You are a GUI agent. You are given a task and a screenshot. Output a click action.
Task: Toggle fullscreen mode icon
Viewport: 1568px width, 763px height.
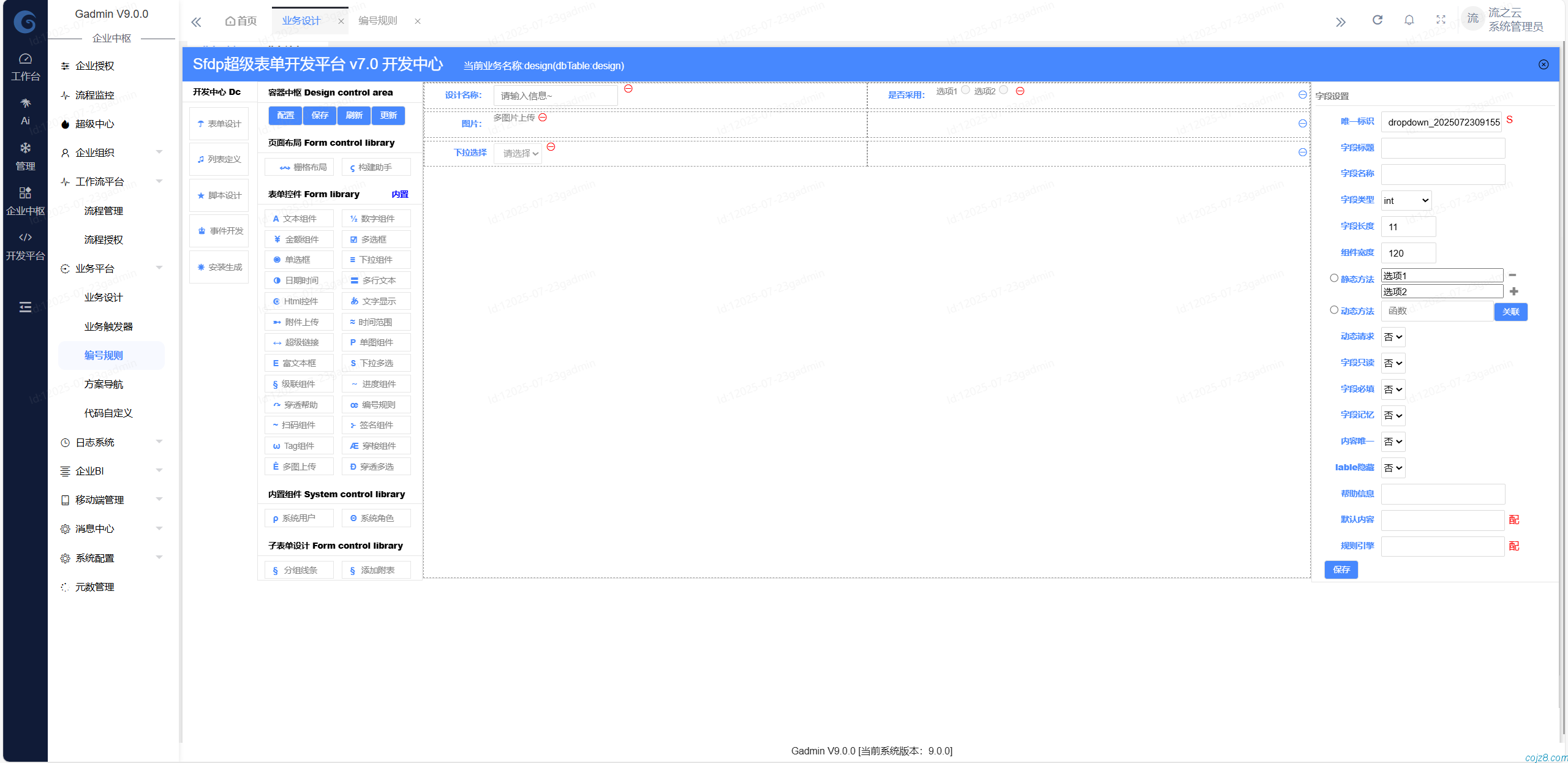point(1441,20)
